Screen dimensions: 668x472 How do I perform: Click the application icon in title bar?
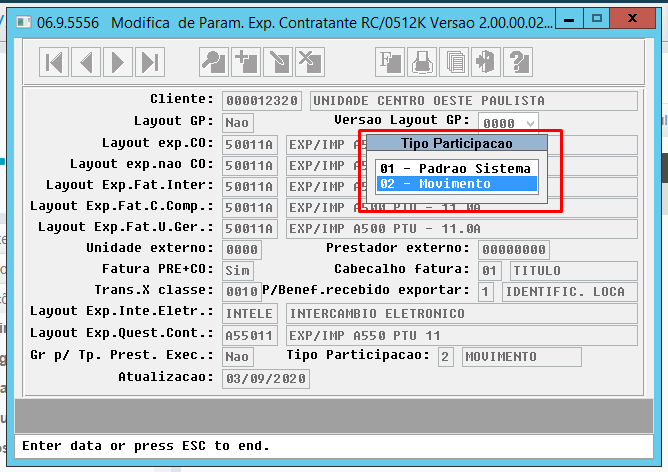tap(24, 22)
